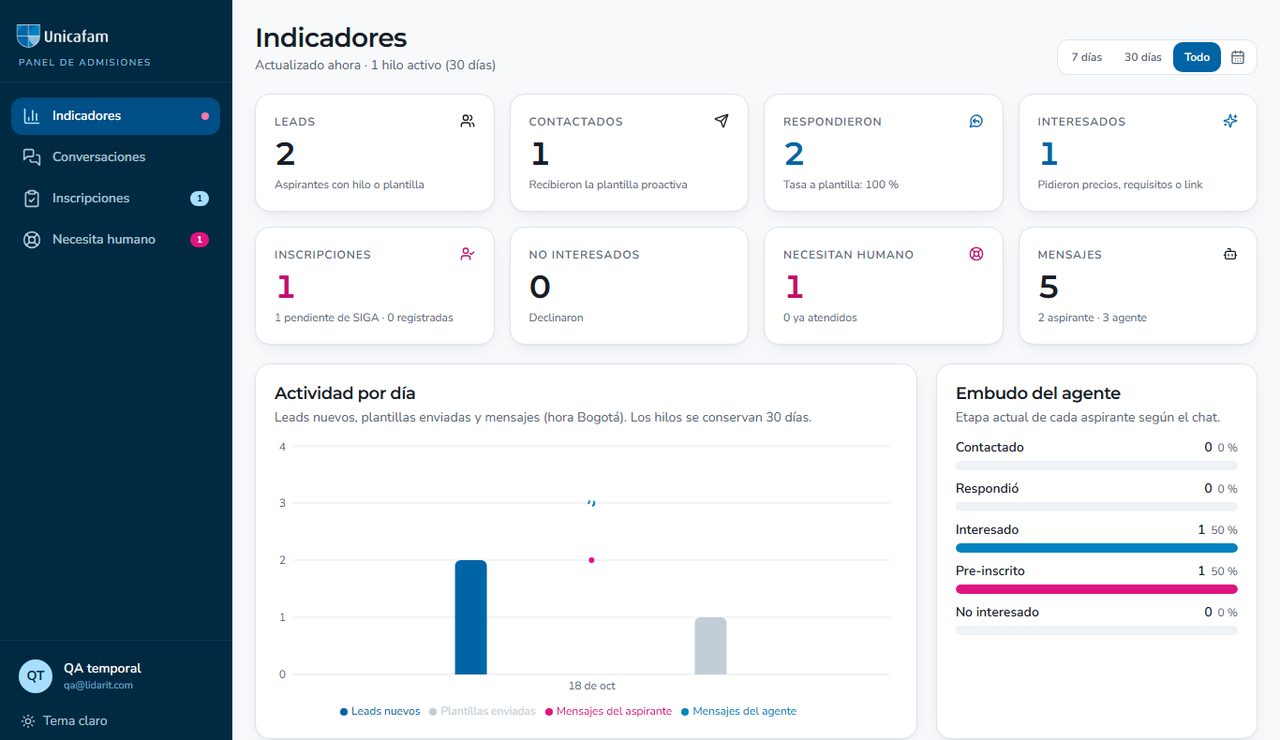
Task: Click the clipboard icon beside Inscripciones
Action: tap(32, 198)
